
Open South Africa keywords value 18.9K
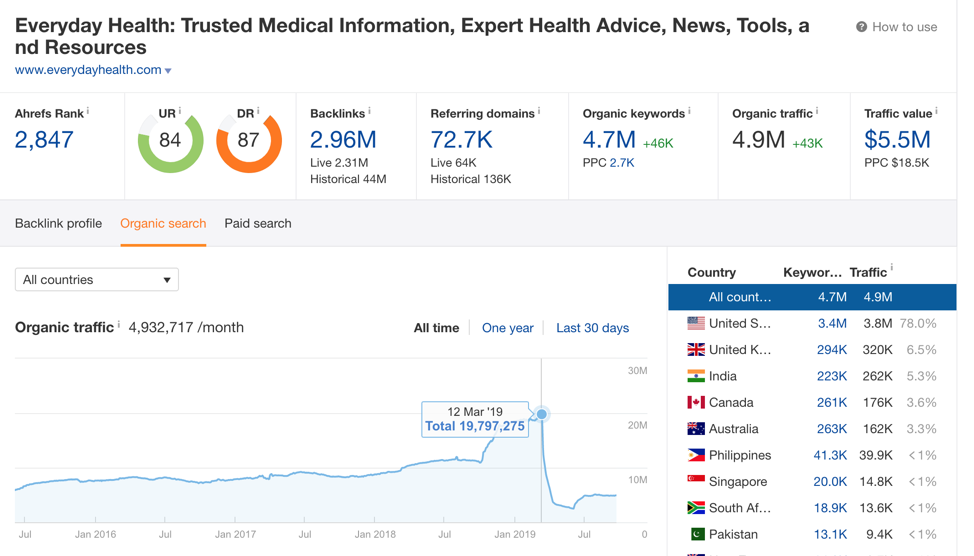pos(831,508)
